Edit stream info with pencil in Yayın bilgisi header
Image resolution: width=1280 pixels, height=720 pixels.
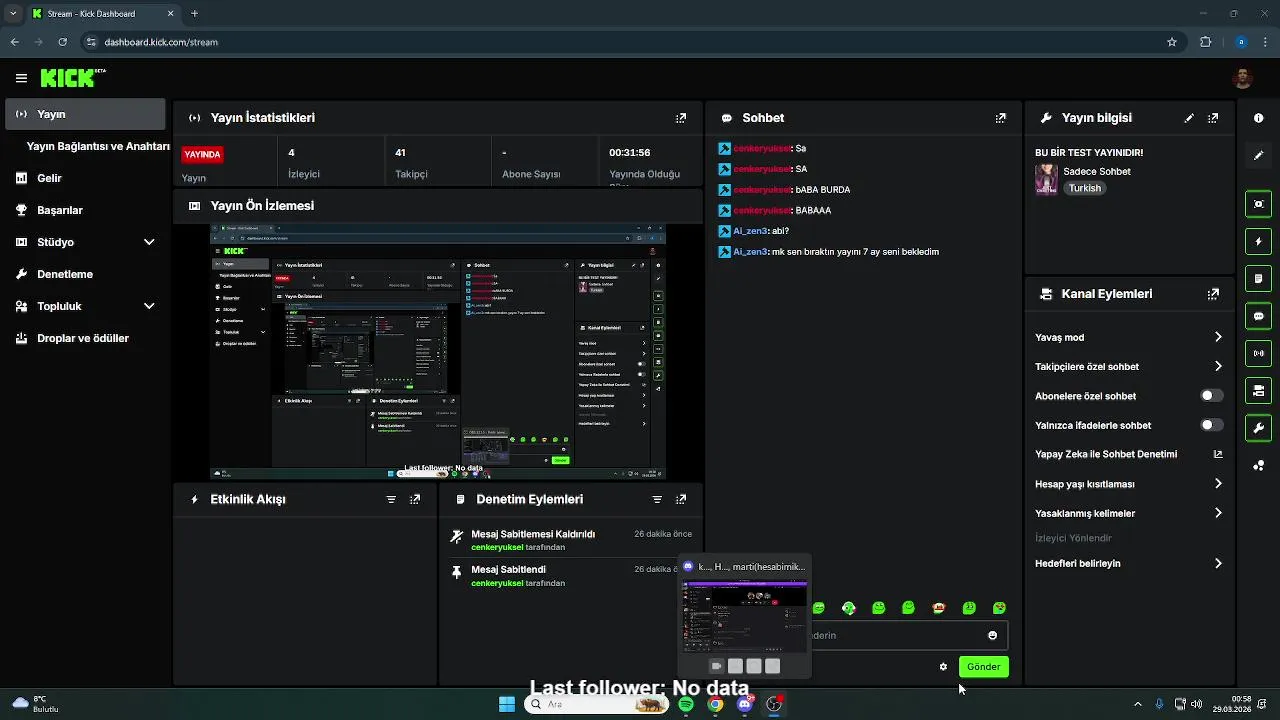[x=1189, y=118]
